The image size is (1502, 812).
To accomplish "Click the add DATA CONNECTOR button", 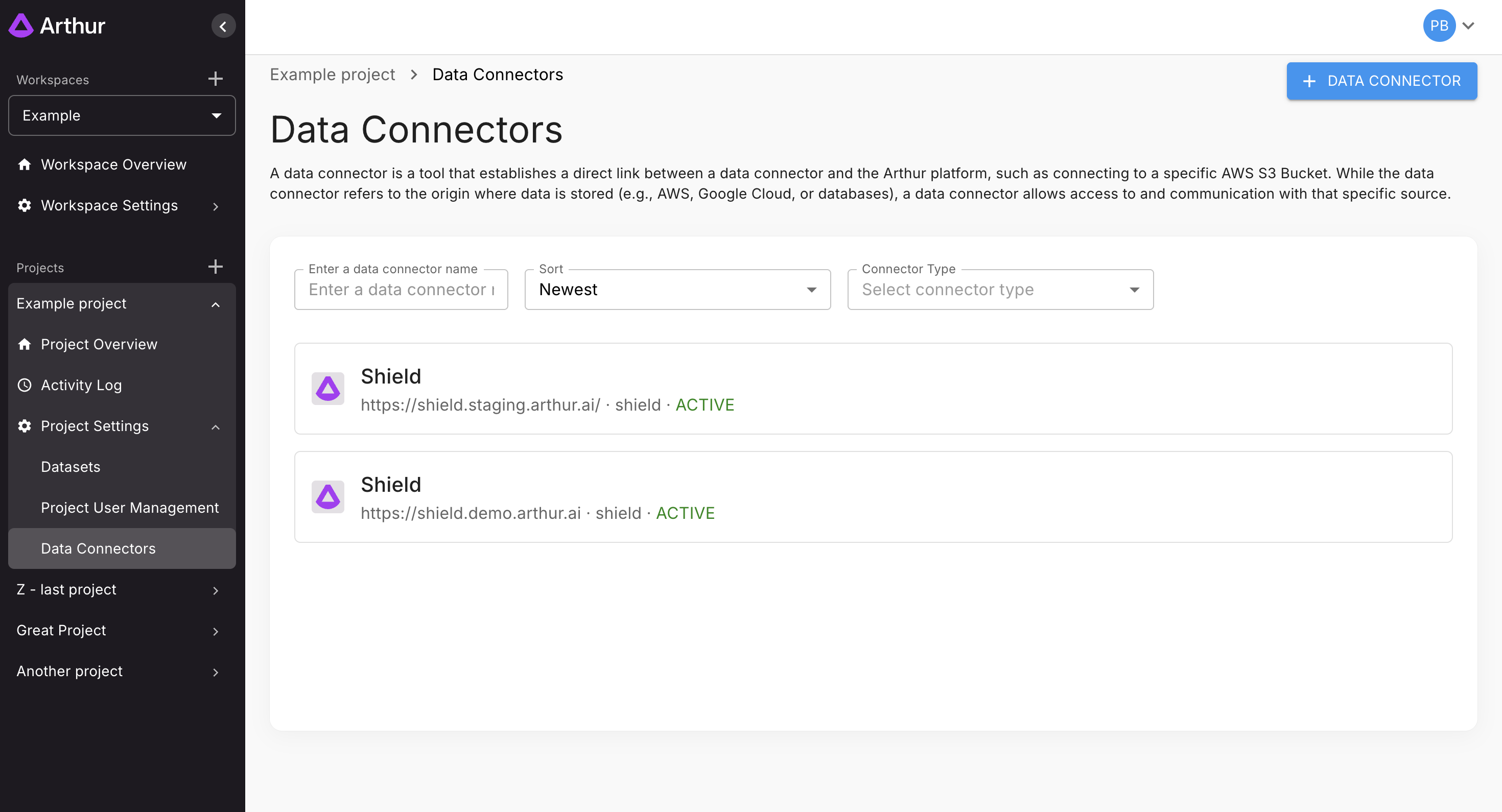I will point(1382,81).
